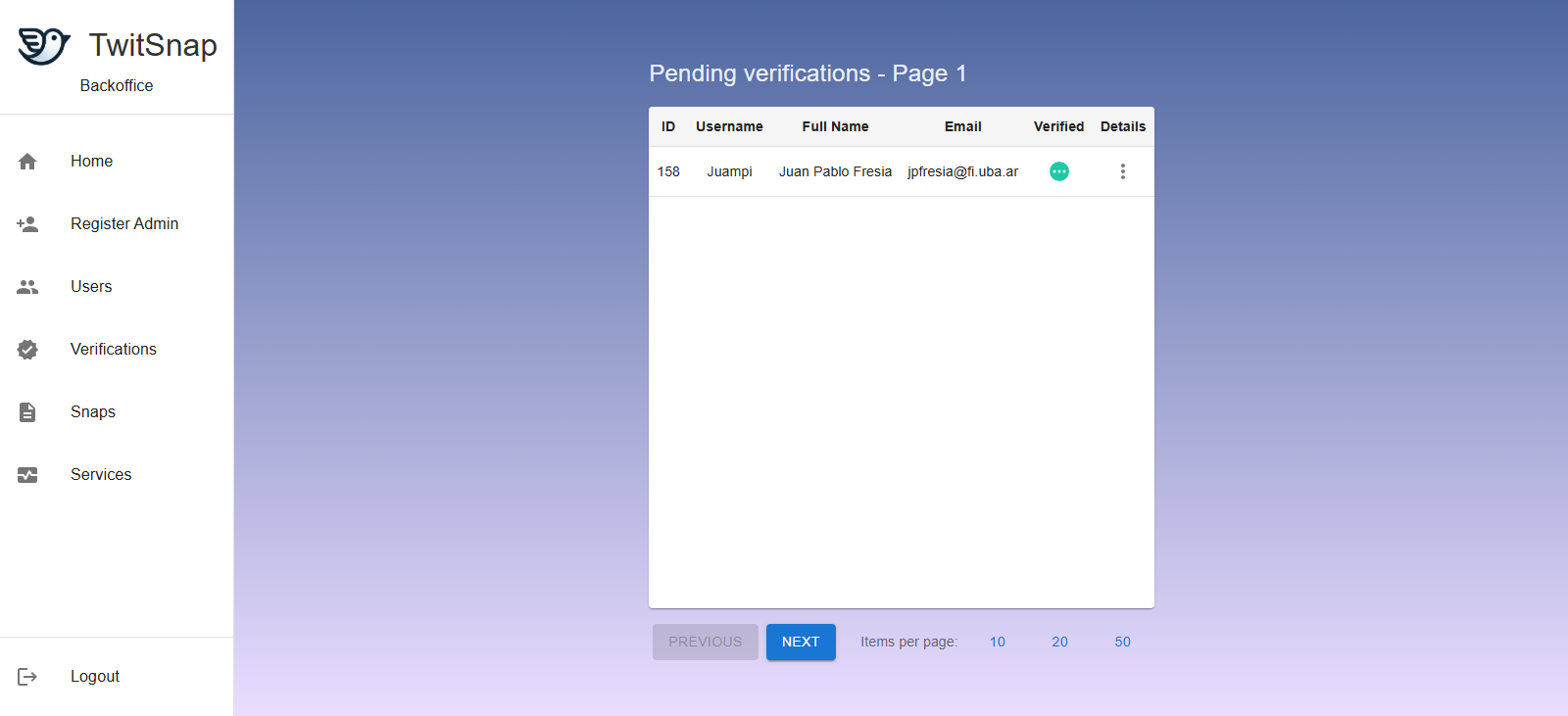Open the Services page
This screenshot has height=716, width=1568.
pos(101,475)
